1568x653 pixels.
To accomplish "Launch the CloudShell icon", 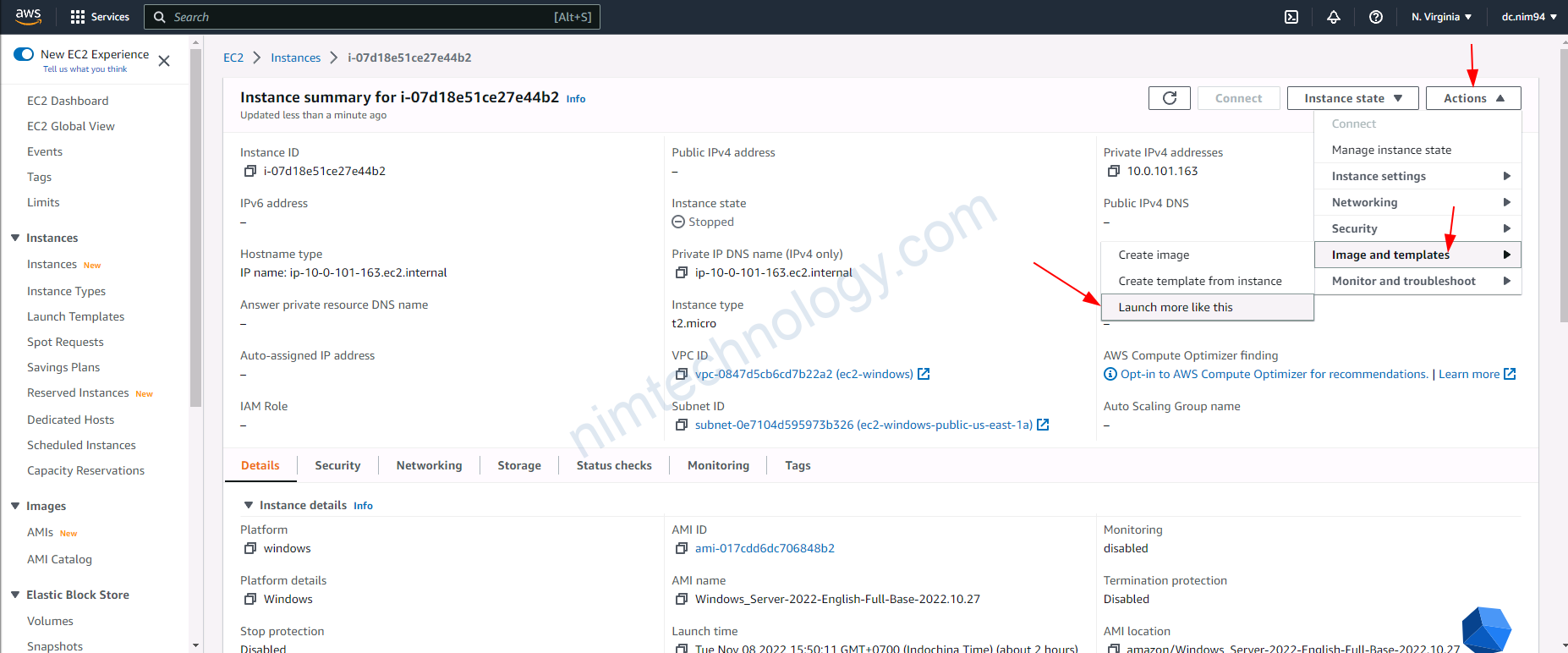I will [x=1291, y=17].
